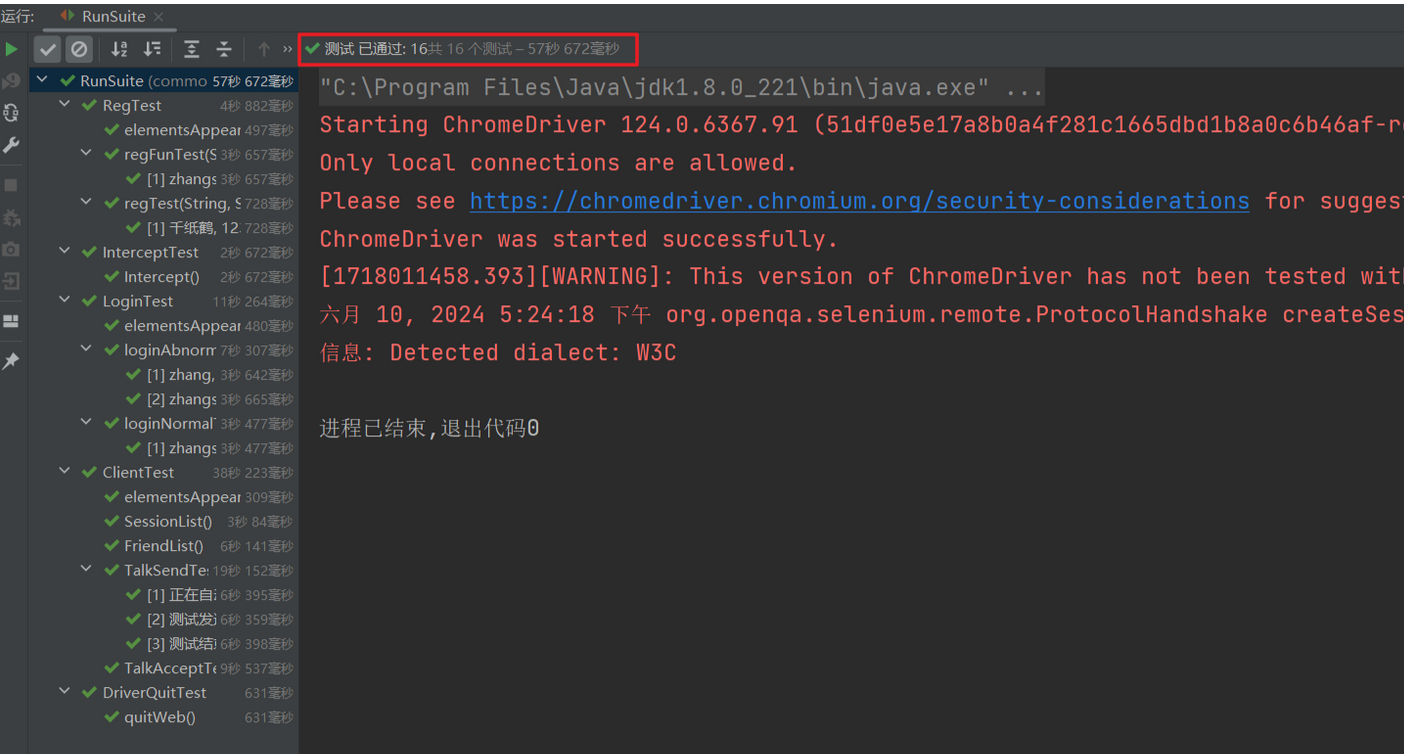Open the chromedriver security-considerations link
This screenshot has width=1404, height=754.
point(859,201)
